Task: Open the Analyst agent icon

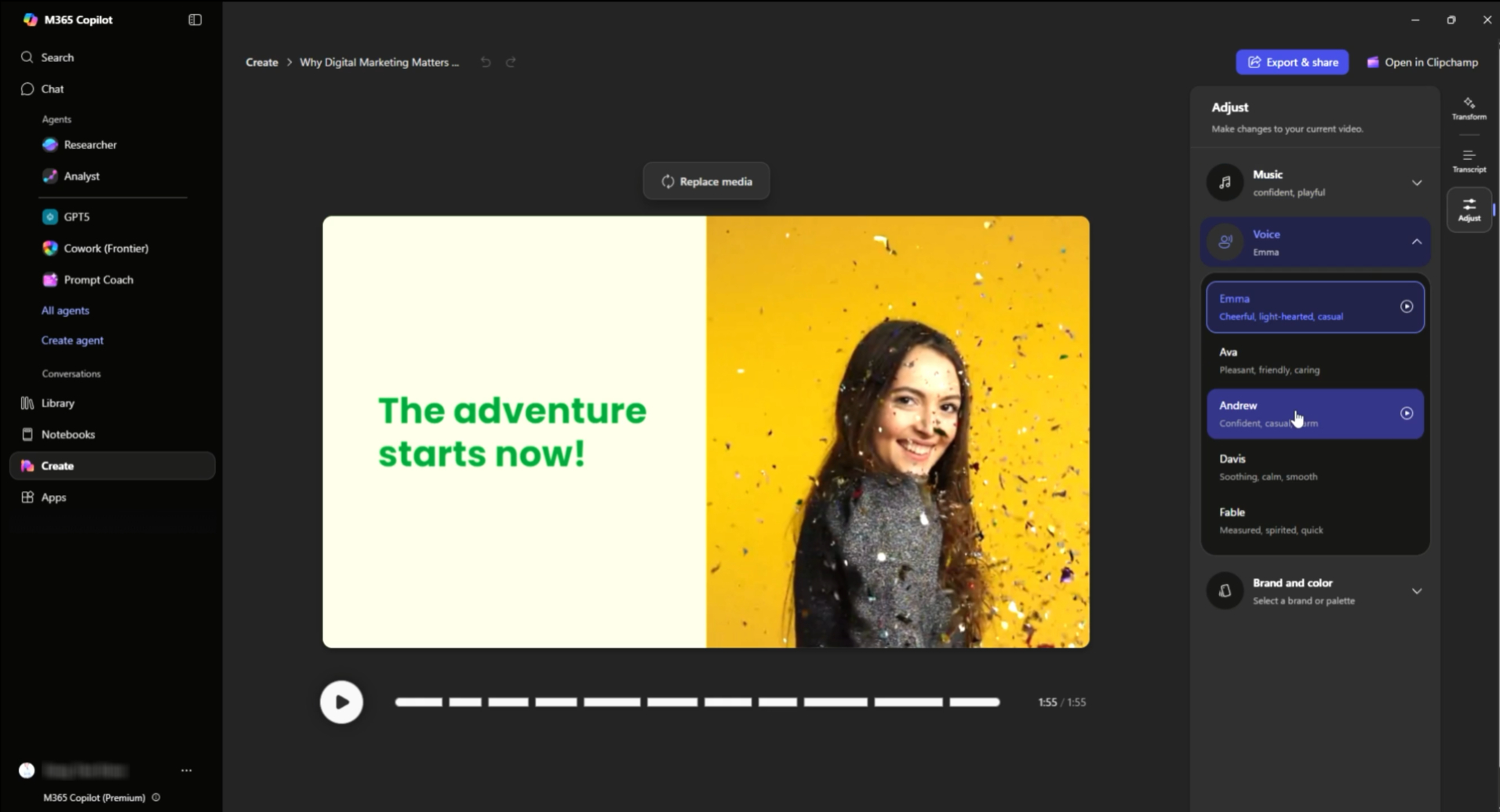Action: (x=50, y=176)
